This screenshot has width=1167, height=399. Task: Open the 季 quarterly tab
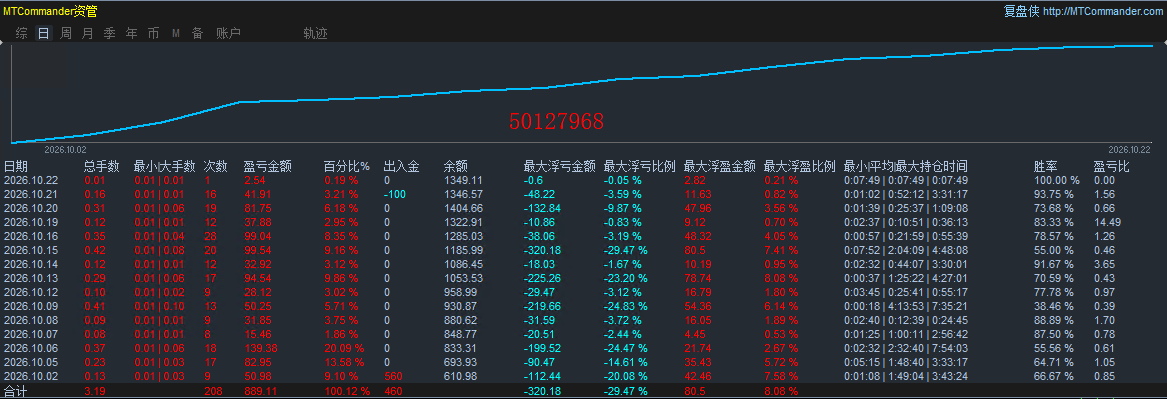pyautogui.click(x=109, y=33)
